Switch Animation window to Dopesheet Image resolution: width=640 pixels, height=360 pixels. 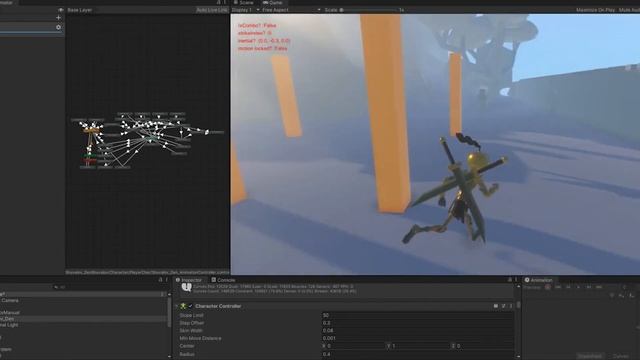coord(590,356)
